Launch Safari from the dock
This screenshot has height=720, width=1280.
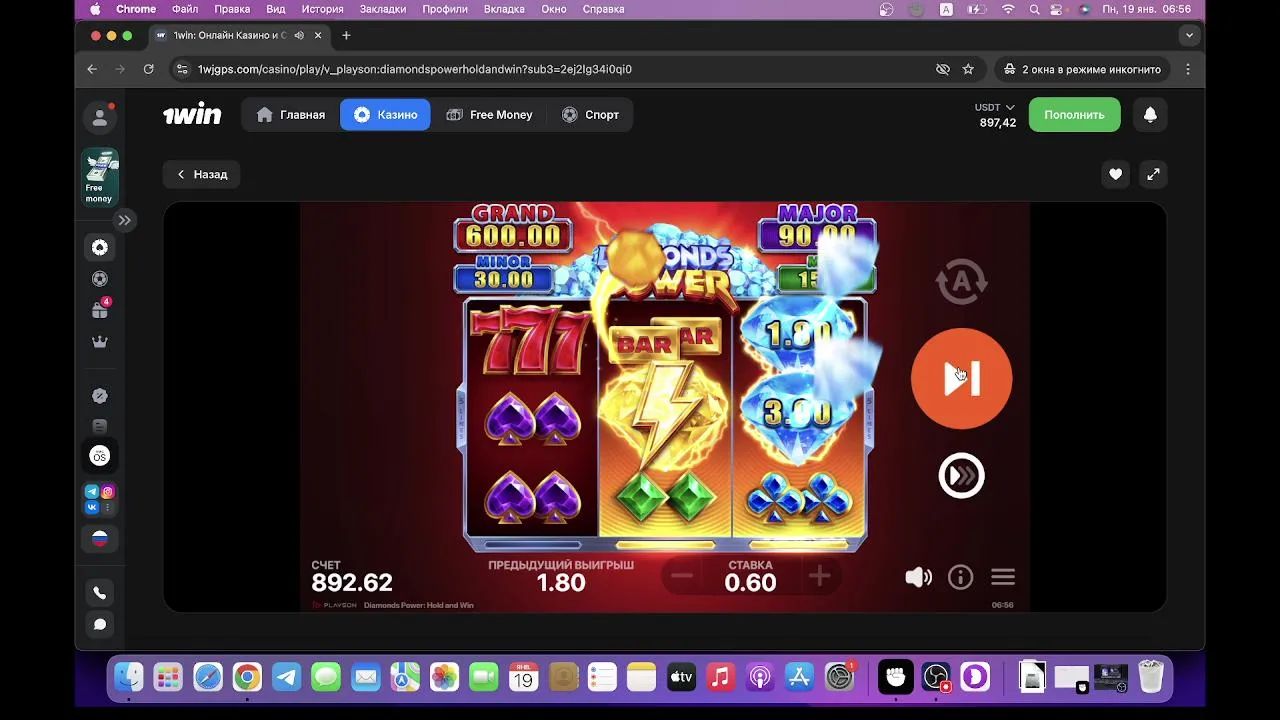point(207,677)
